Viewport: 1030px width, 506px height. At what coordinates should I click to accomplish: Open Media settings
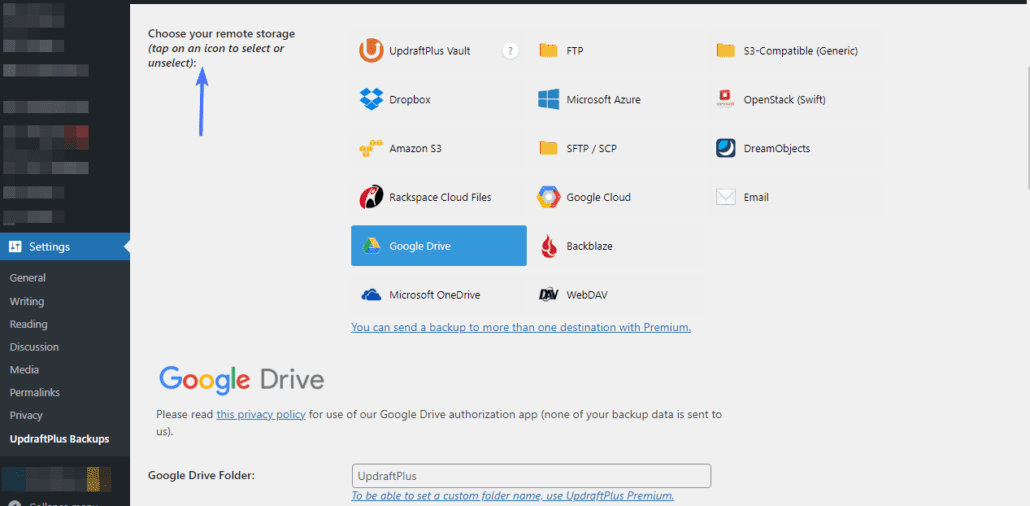pos(24,369)
